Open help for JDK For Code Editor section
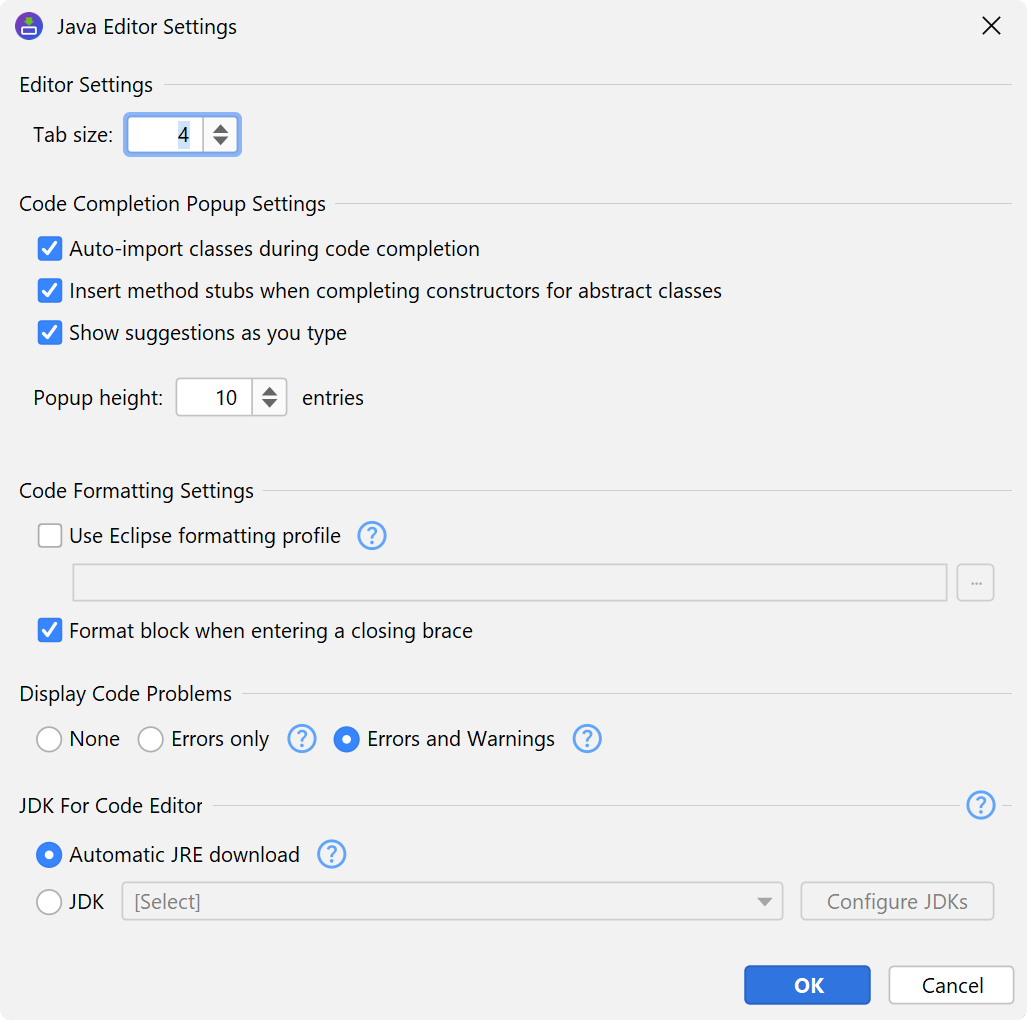Screen dimensions: 1027x1020 click(x=981, y=805)
